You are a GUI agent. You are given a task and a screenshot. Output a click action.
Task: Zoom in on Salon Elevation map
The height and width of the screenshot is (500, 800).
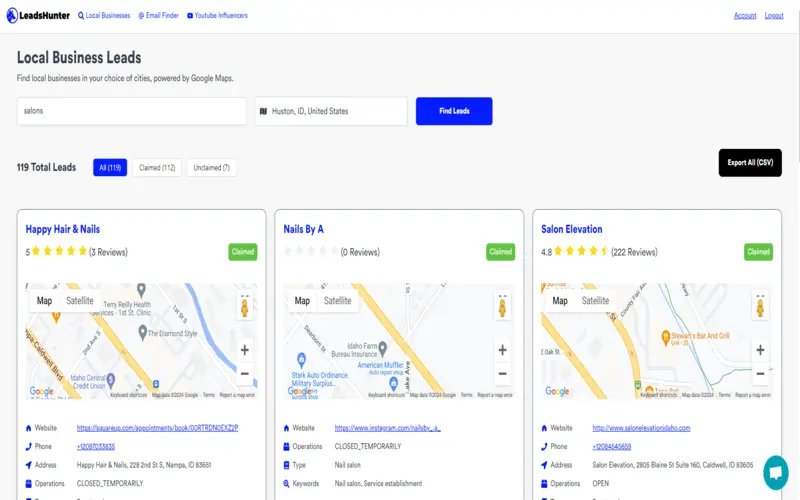tap(760, 350)
